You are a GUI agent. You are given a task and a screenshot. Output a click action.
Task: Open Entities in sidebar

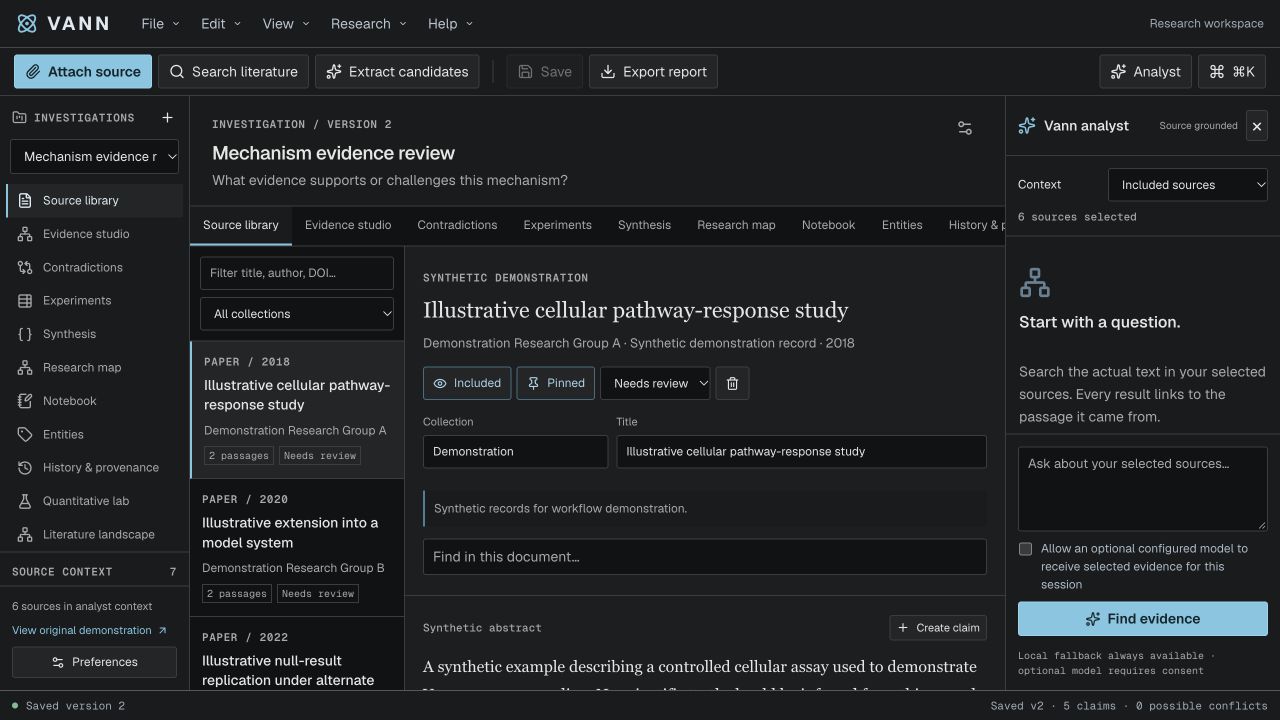tap(95, 434)
